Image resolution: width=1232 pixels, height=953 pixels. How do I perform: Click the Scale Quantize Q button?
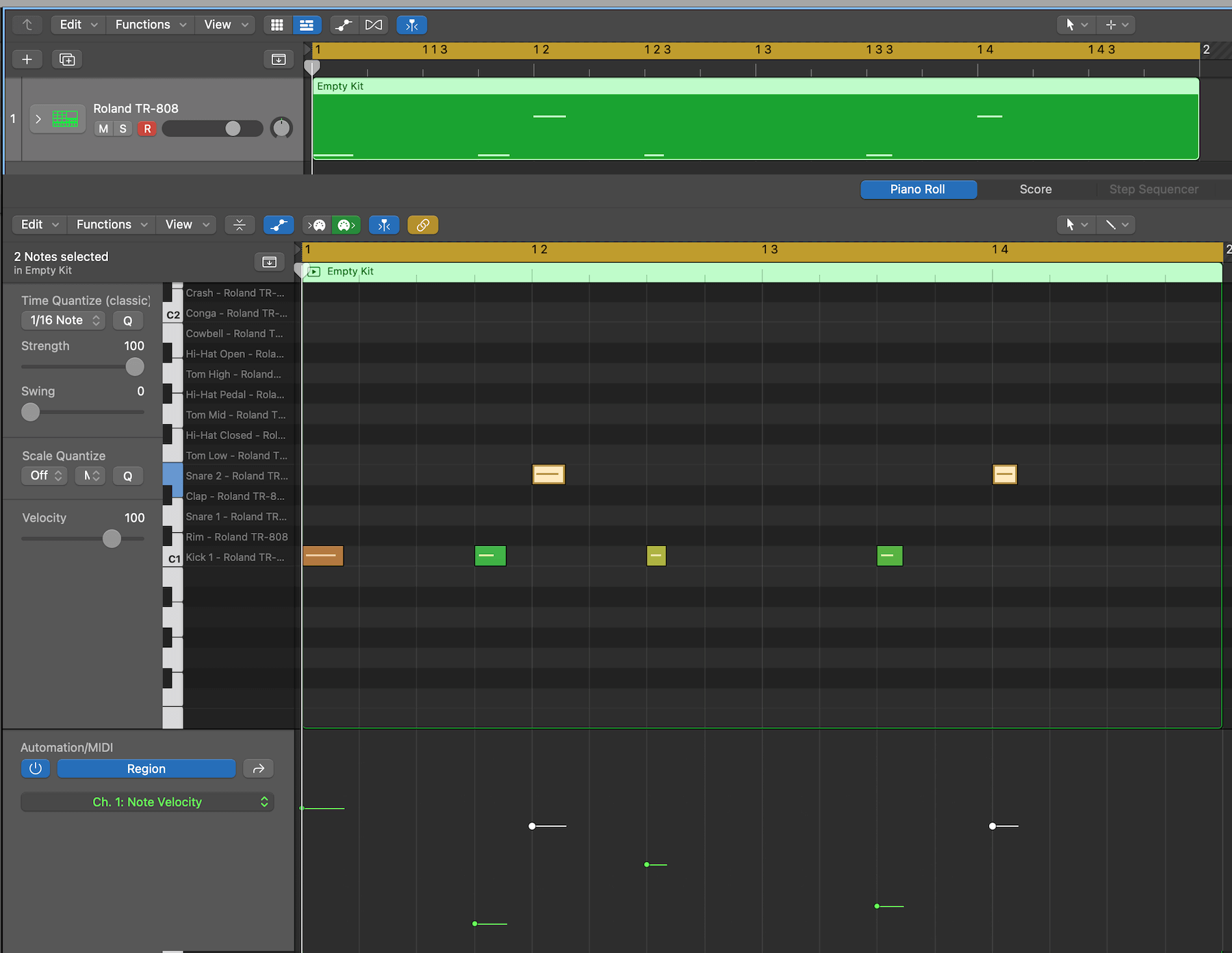128,475
